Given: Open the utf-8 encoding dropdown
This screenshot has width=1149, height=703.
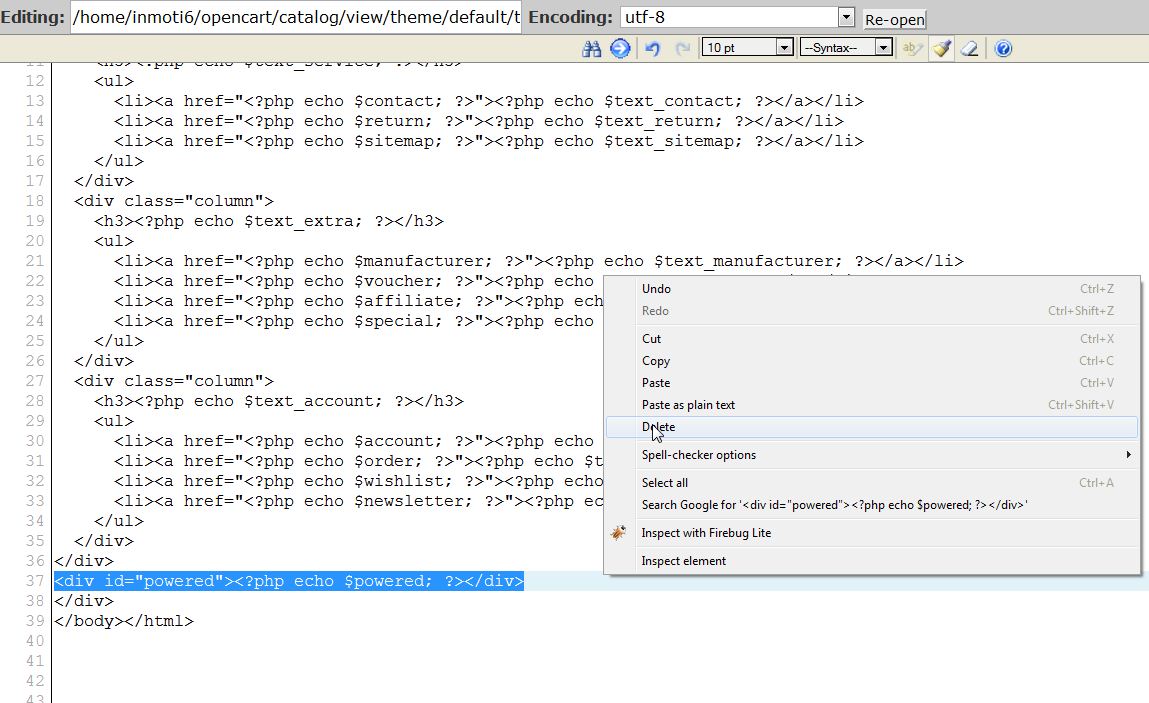Looking at the screenshot, I should [x=737, y=17].
